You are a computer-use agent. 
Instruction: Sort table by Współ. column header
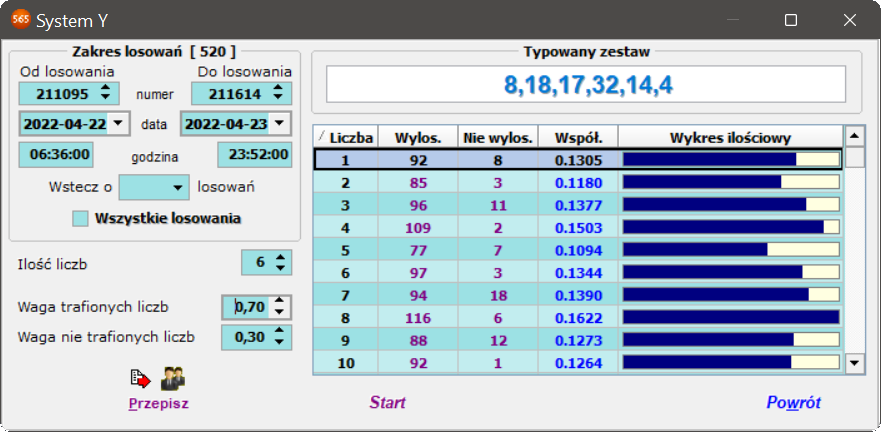[578, 138]
